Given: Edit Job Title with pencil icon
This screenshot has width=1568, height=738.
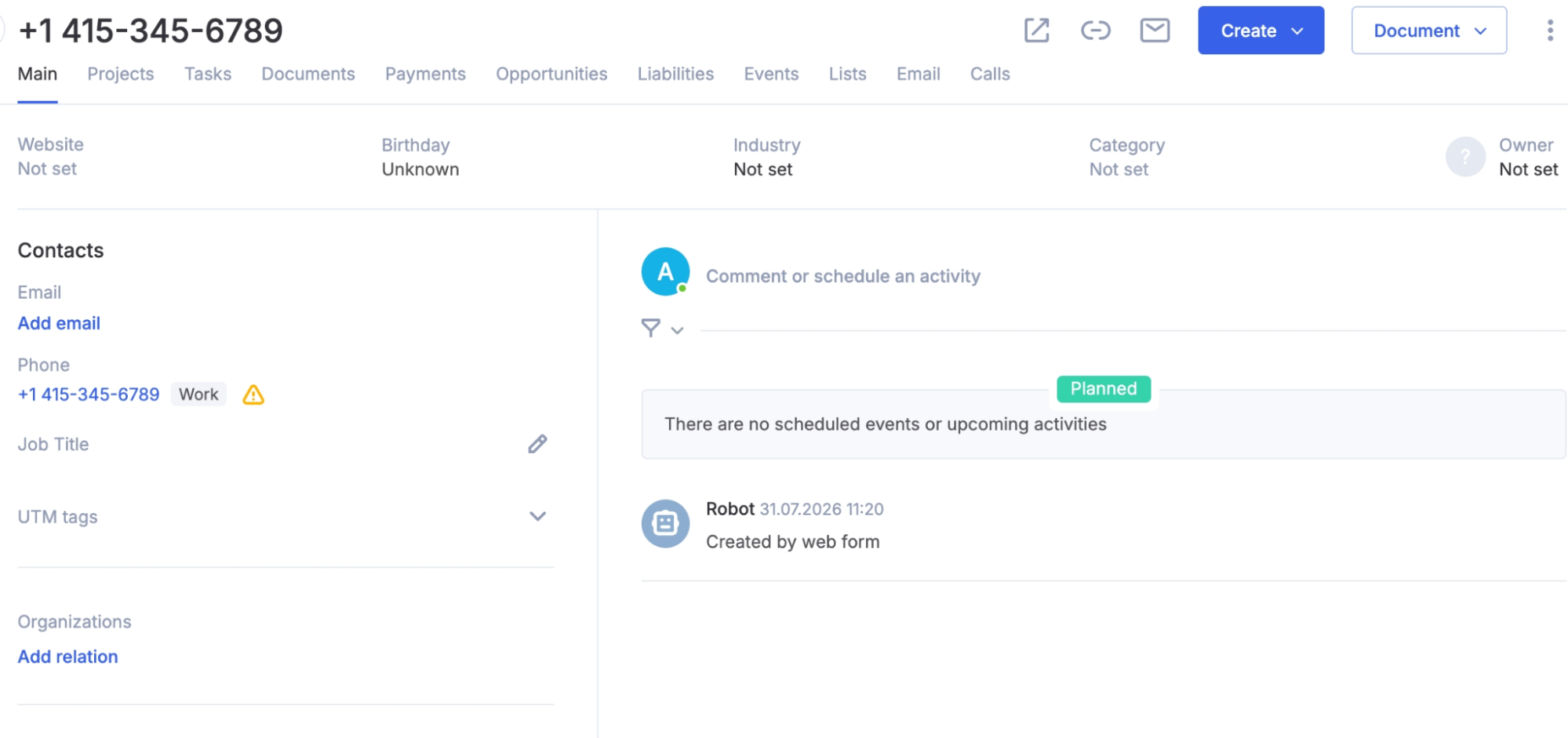Looking at the screenshot, I should point(537,444).
